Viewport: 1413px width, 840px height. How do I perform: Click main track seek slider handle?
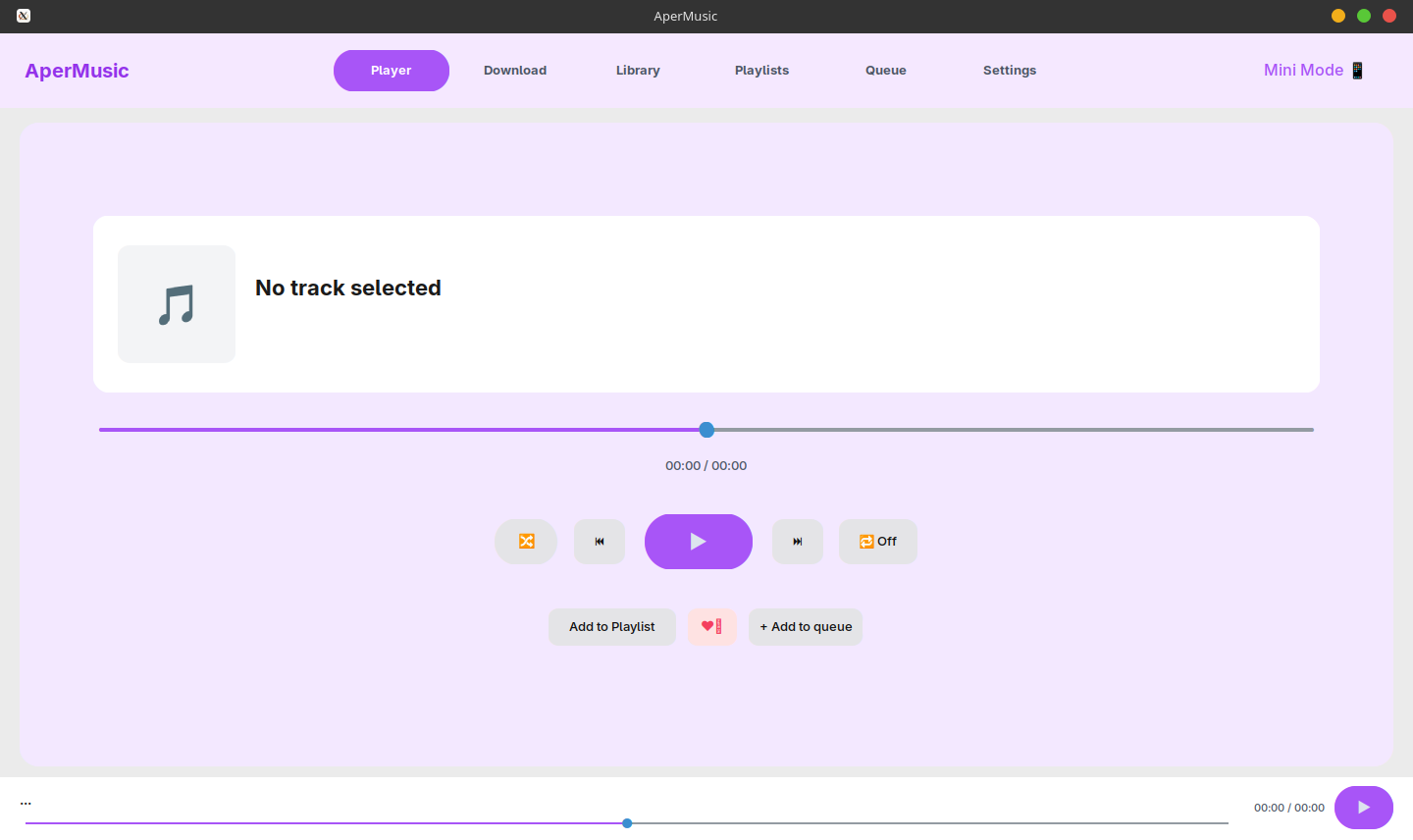click(706, 430)
